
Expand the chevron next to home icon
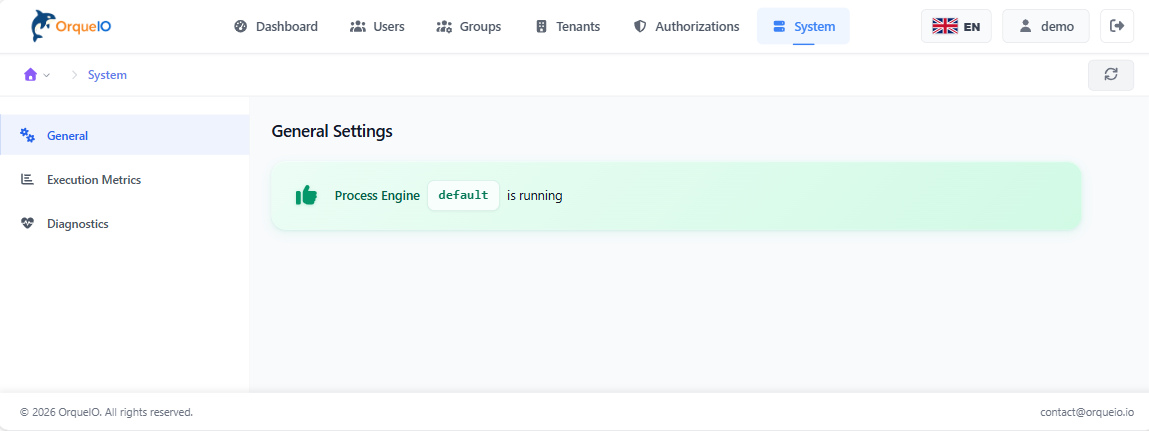point(47,76)
